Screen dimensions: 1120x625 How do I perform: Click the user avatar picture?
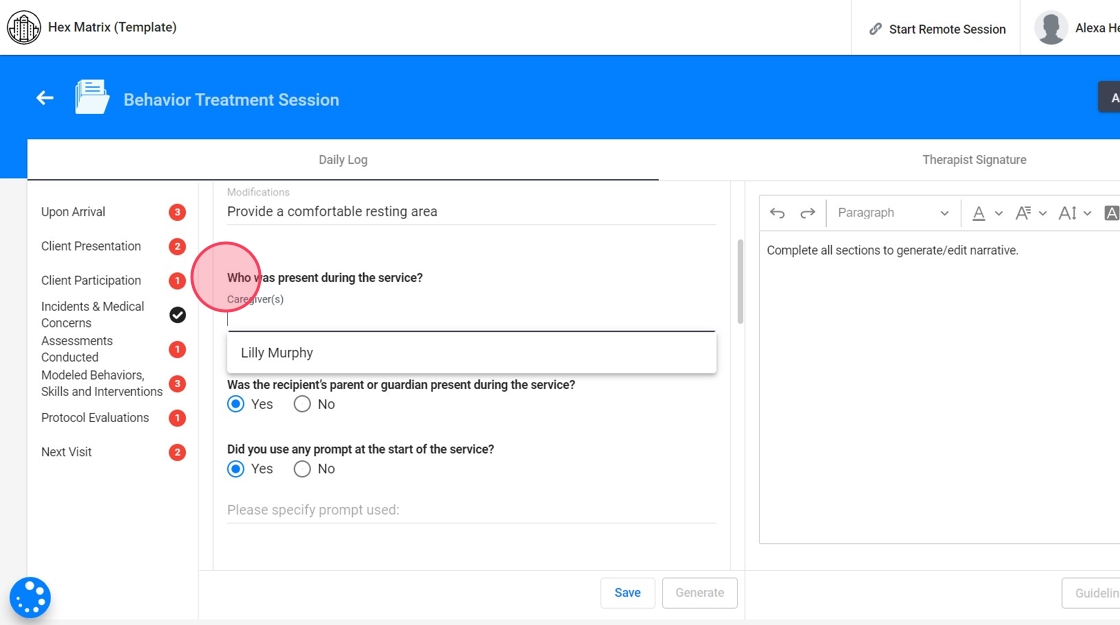1051,28
